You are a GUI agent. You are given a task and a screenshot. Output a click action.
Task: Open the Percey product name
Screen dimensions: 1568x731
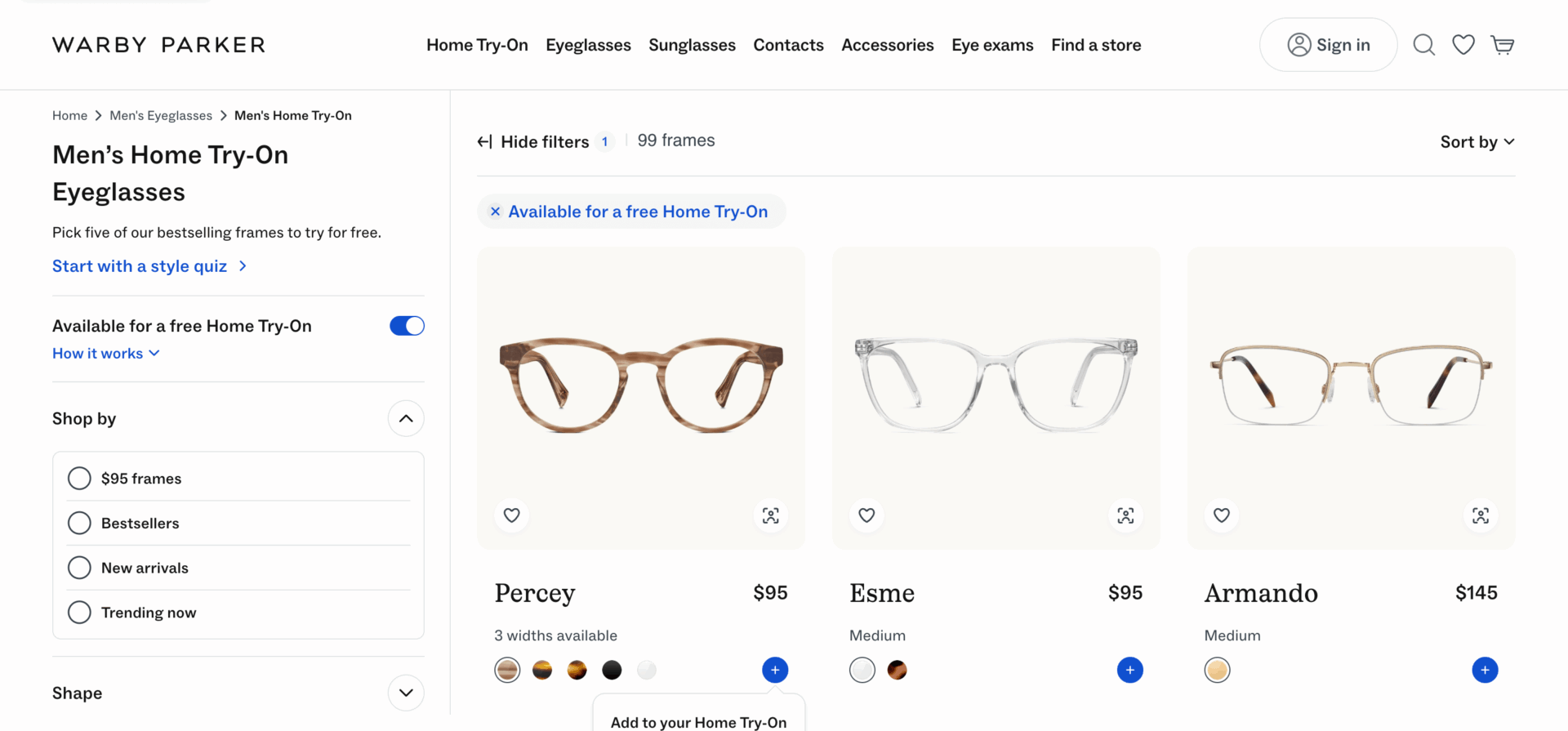tap(535, 593)
